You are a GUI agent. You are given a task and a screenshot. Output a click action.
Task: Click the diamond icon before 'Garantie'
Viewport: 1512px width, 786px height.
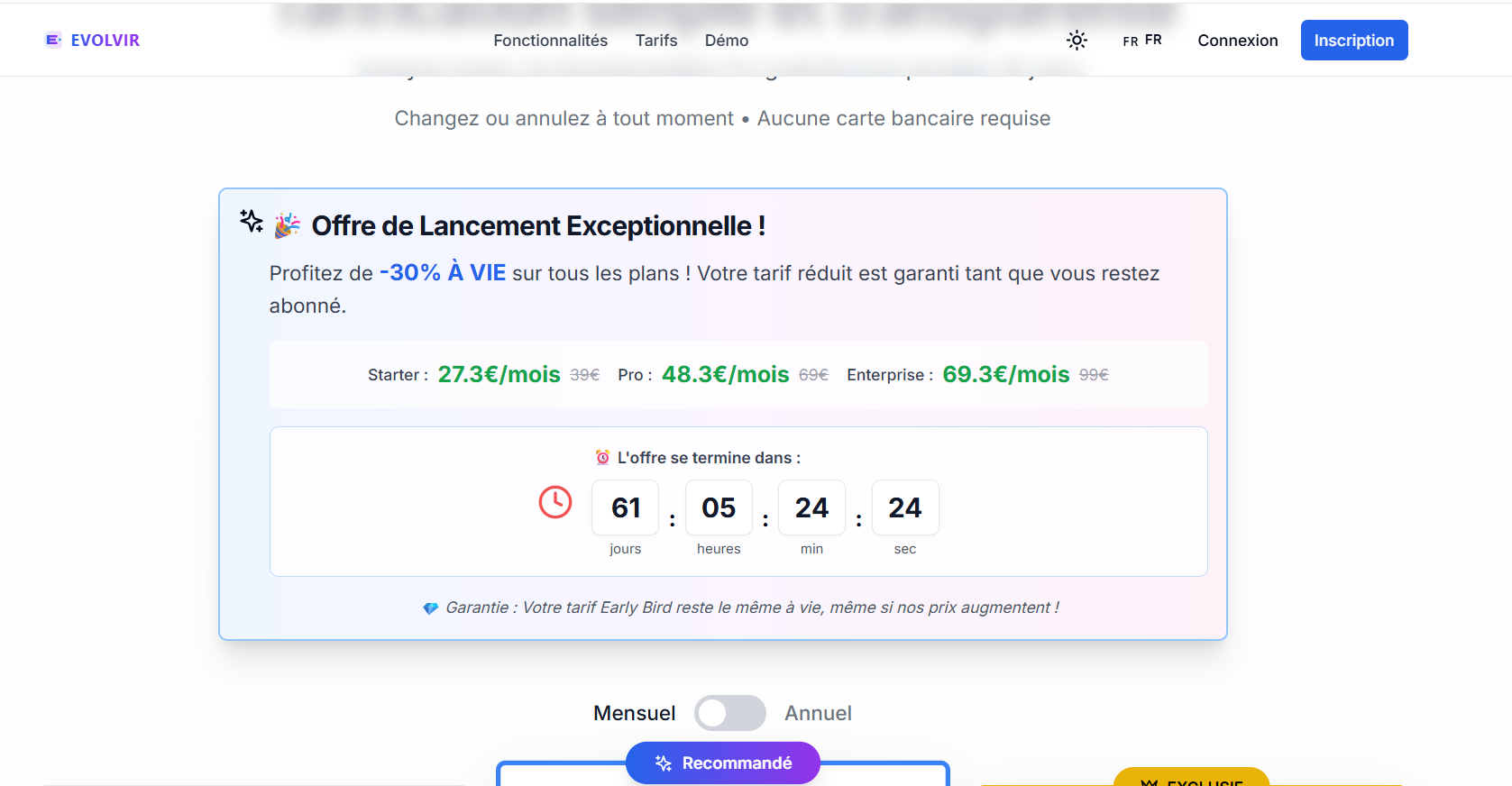coord(431,608)
